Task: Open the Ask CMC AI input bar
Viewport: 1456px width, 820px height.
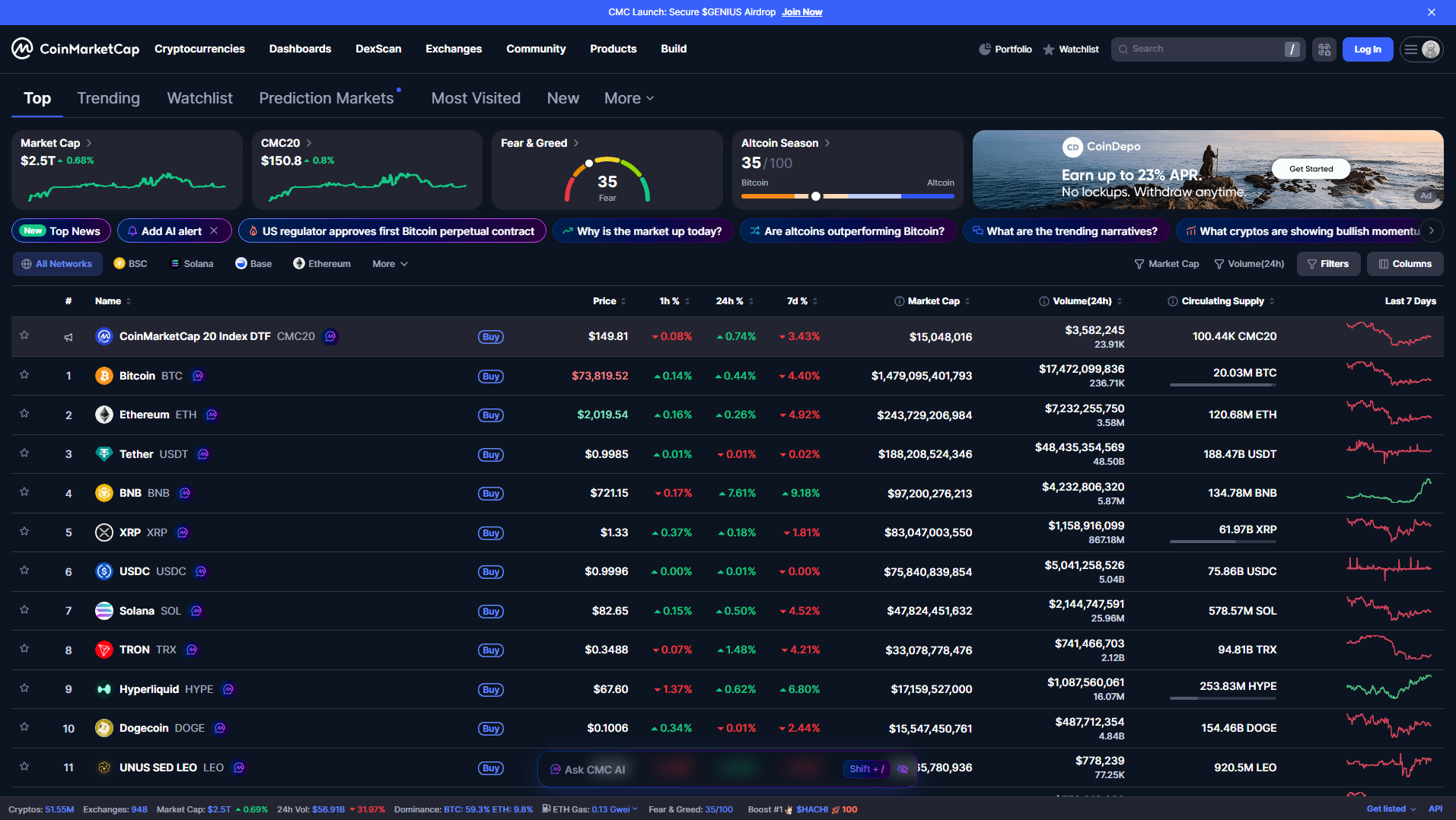Action: (x=727, y=769)
